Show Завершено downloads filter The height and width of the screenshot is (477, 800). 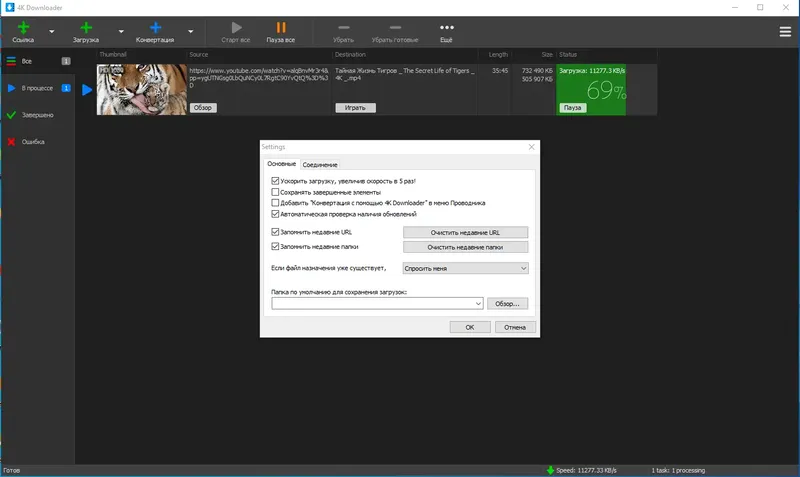[38, 115]
